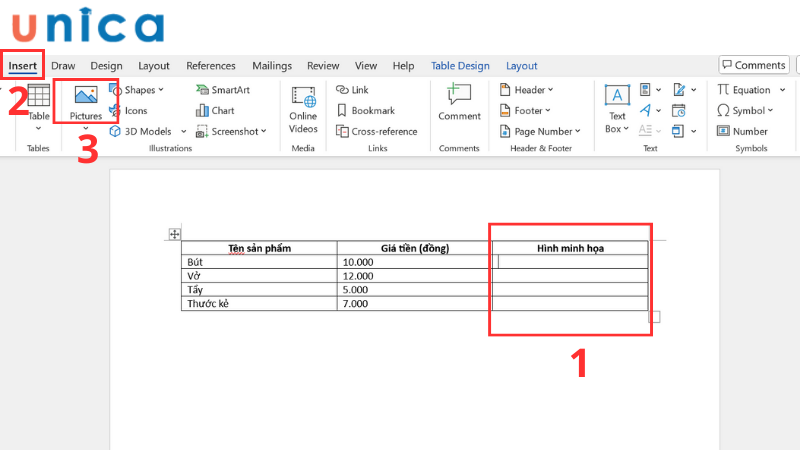Viewport: 800px width, 450px height.
Task: Insert a picture using Pictures icon
Action: tap(86, 99)
